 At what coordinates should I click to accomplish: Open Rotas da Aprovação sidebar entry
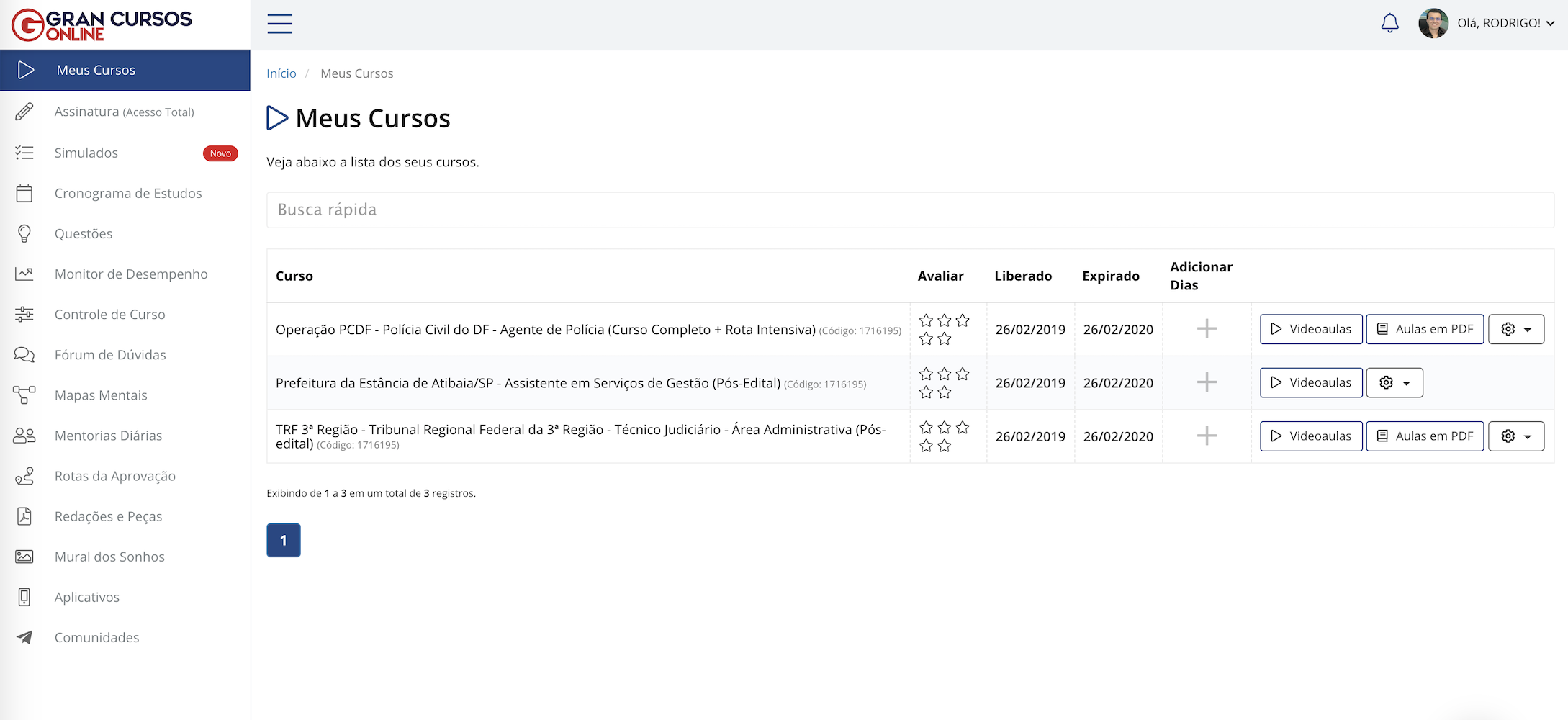(x=125, y=476)
